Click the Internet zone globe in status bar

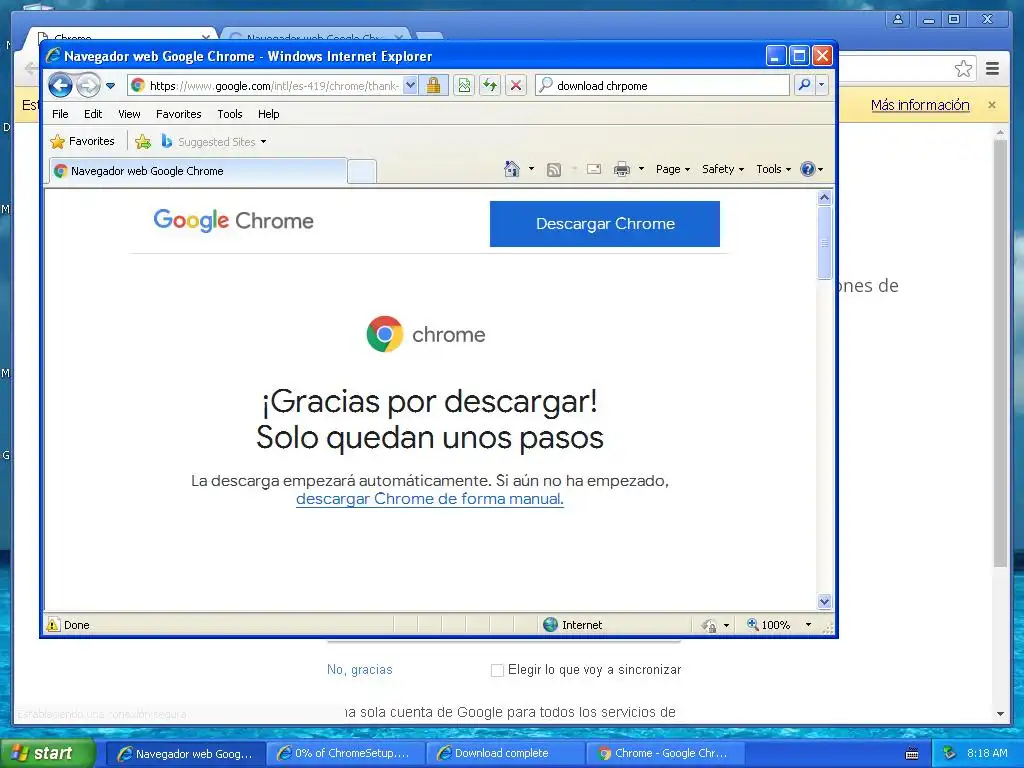[x=551, y=625]
